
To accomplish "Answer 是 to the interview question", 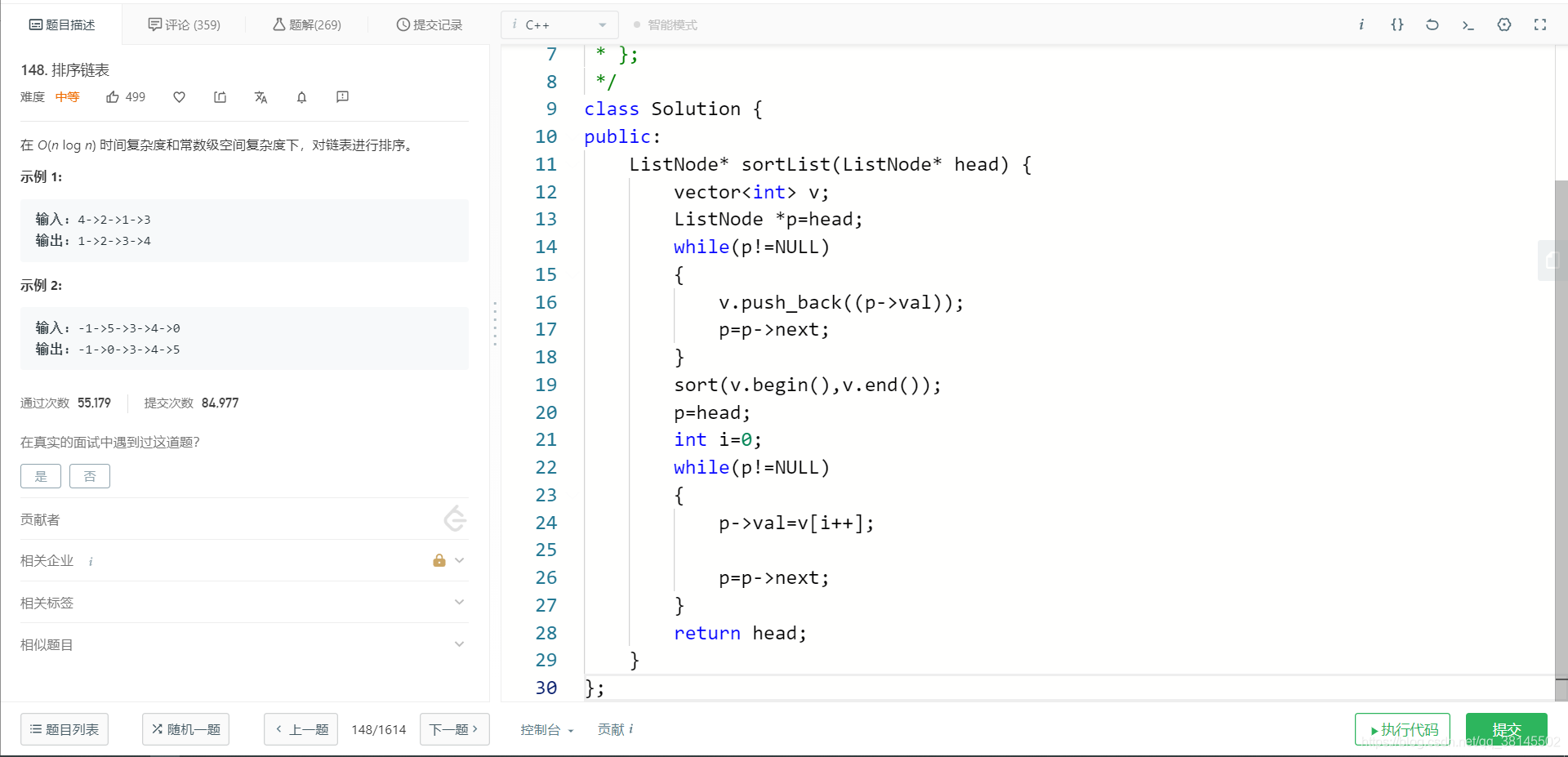I will point(41,476).
